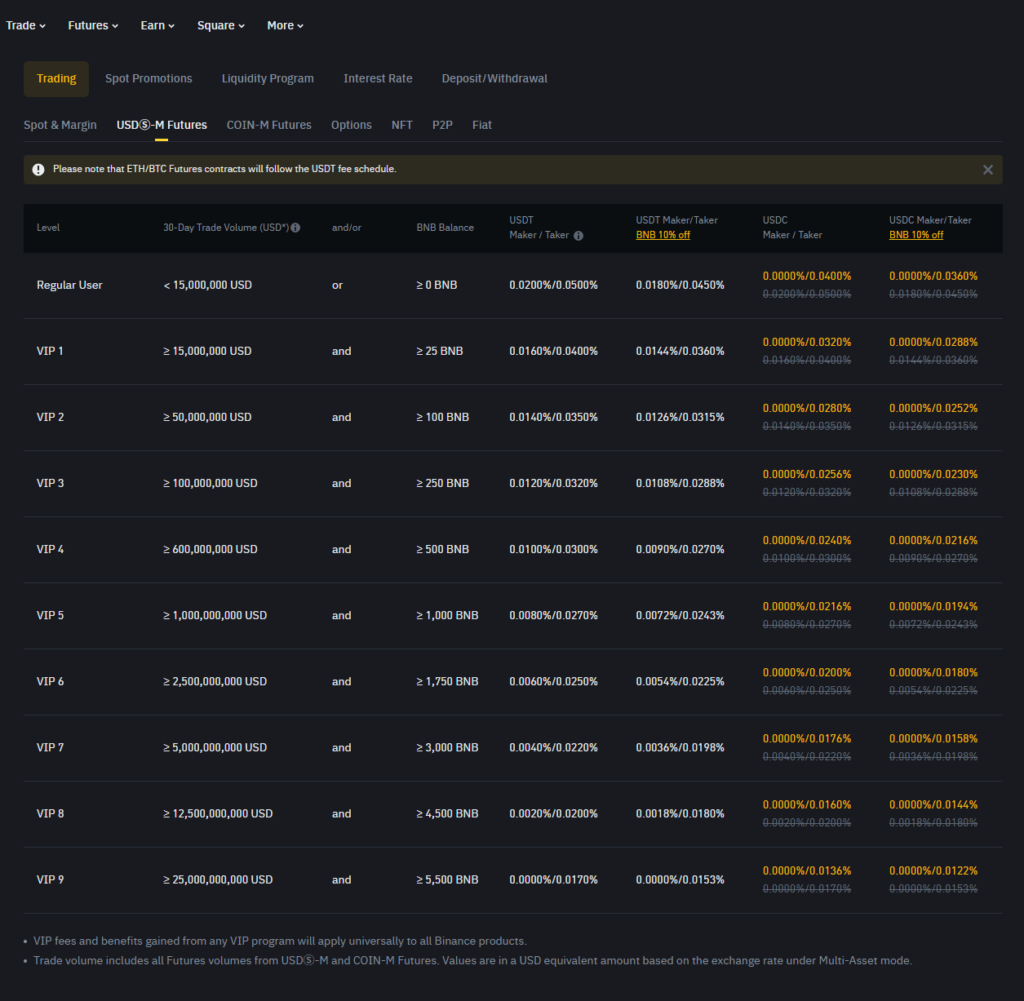
Task: Switch to the Spot Promotions tab
Action: (x=149, y=79)
